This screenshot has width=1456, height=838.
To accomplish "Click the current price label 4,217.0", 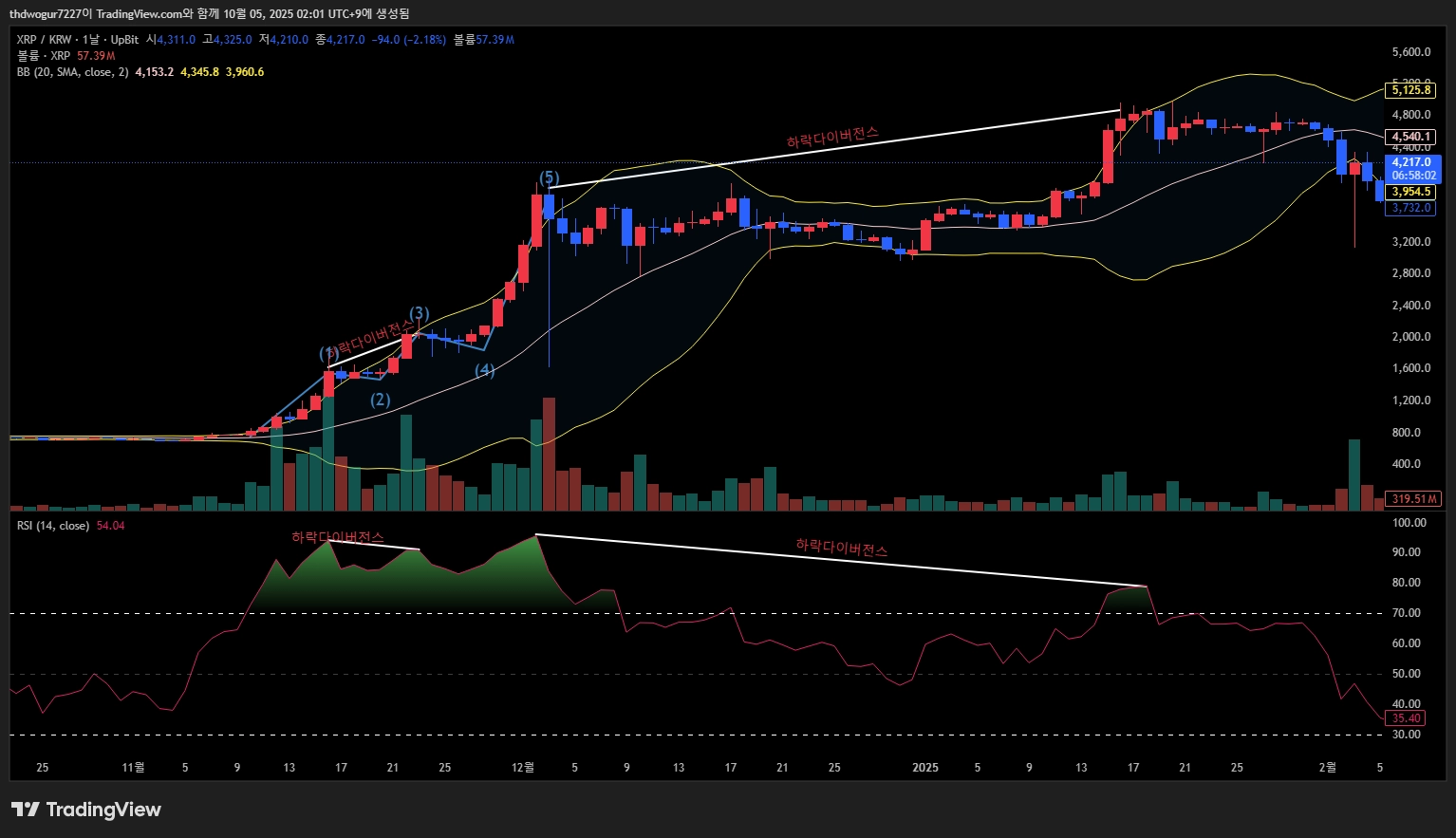I will pyautogui.click(x=1411, y=162).
